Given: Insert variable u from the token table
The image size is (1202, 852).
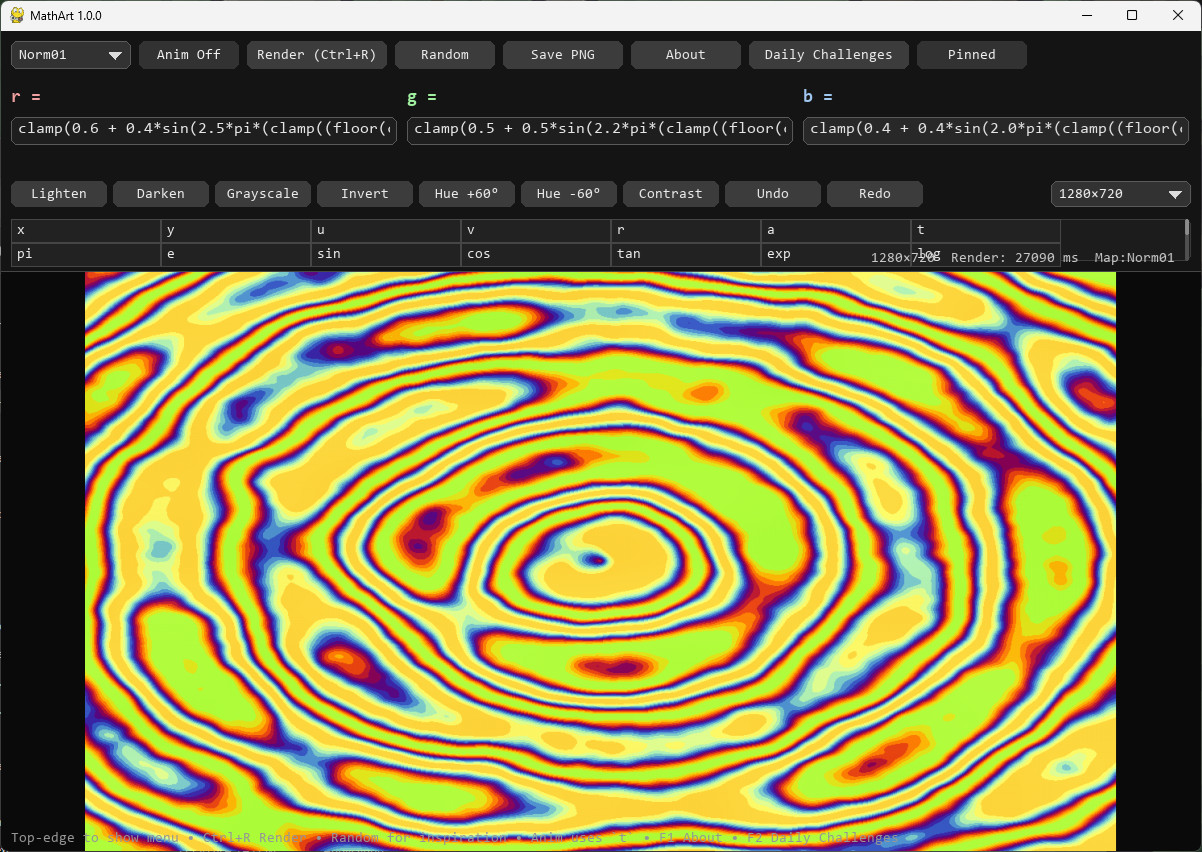Looking at the screenshot, I should (386, 231).
